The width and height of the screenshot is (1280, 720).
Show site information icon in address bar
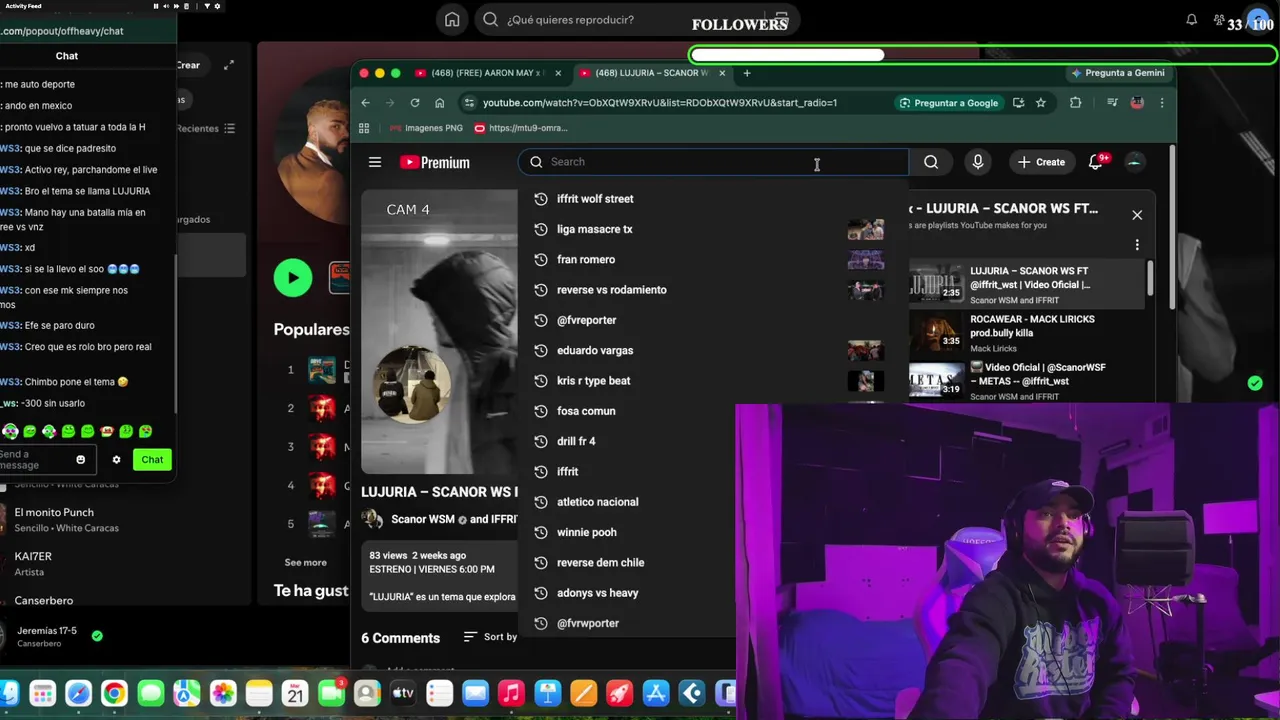(469, 103)
